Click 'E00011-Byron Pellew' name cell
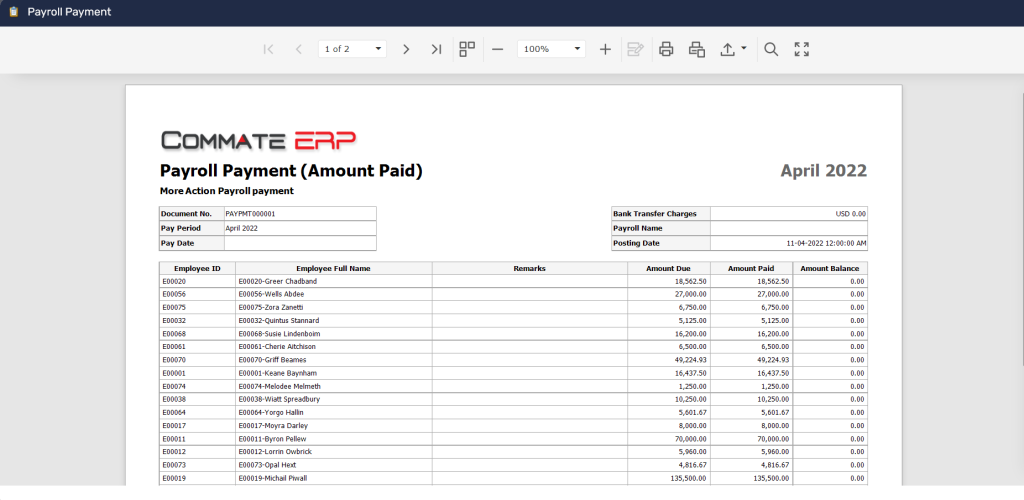Screen dimensions: 1024x500 pyautogui.click(x=334, y=439)
